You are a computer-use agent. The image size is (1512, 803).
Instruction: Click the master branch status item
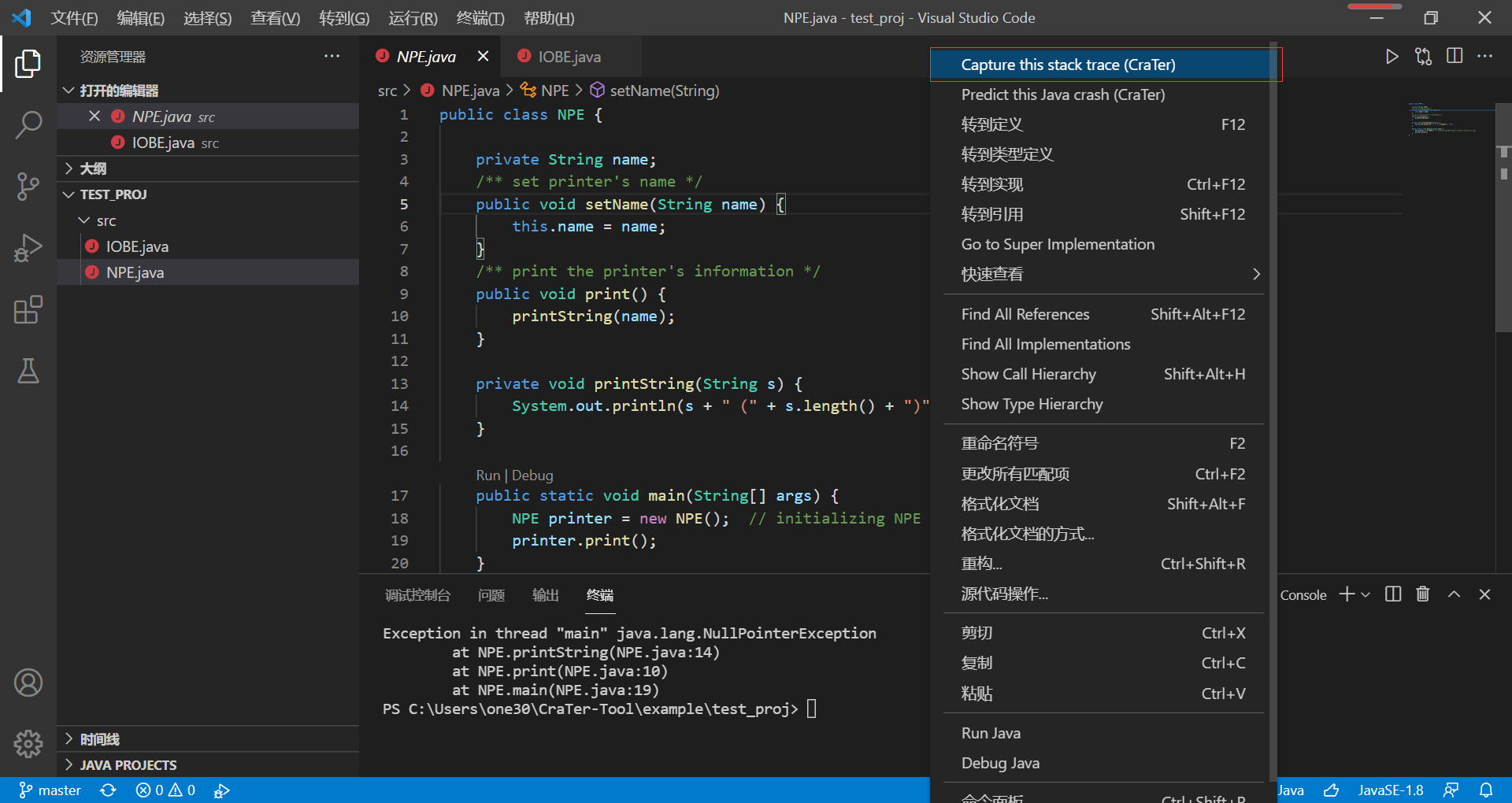(50, 790)
